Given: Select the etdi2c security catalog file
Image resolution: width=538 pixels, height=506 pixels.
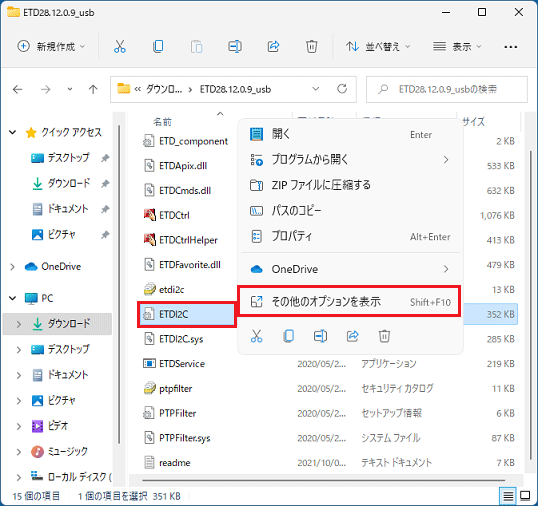Looking at the screenshot, I should [172, 290].
